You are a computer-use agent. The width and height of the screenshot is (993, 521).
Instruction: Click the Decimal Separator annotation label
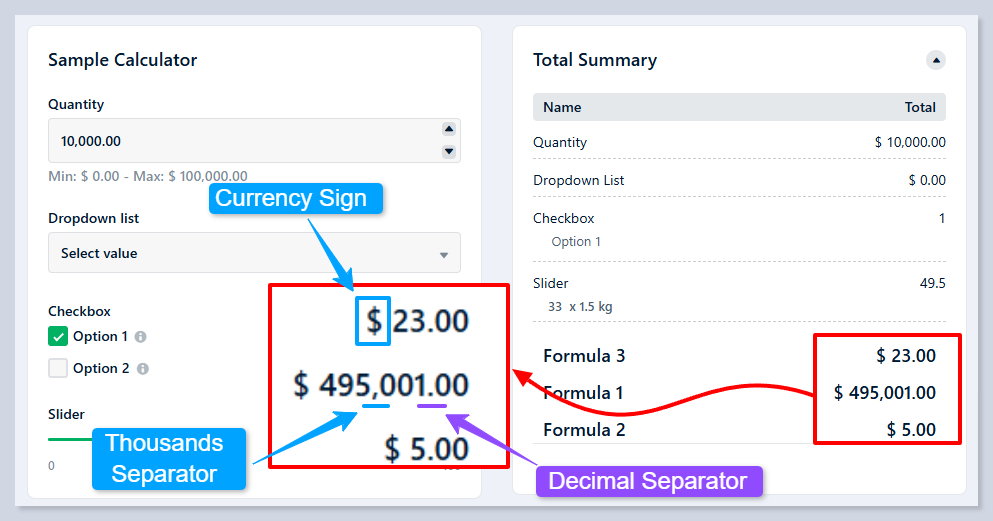click(x=648, y=481)
